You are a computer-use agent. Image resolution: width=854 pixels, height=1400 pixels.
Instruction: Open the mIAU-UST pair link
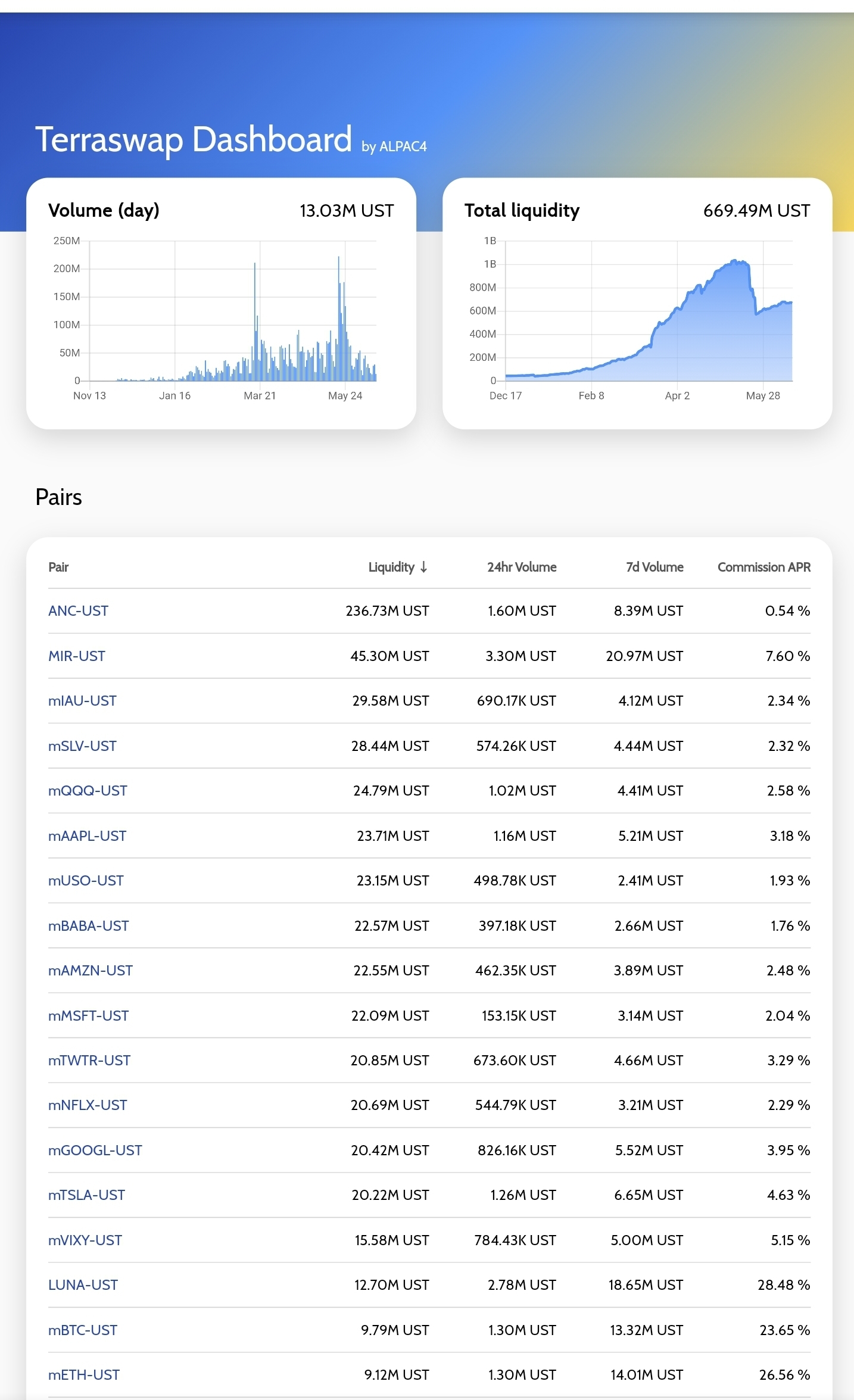tap(82, 701)
